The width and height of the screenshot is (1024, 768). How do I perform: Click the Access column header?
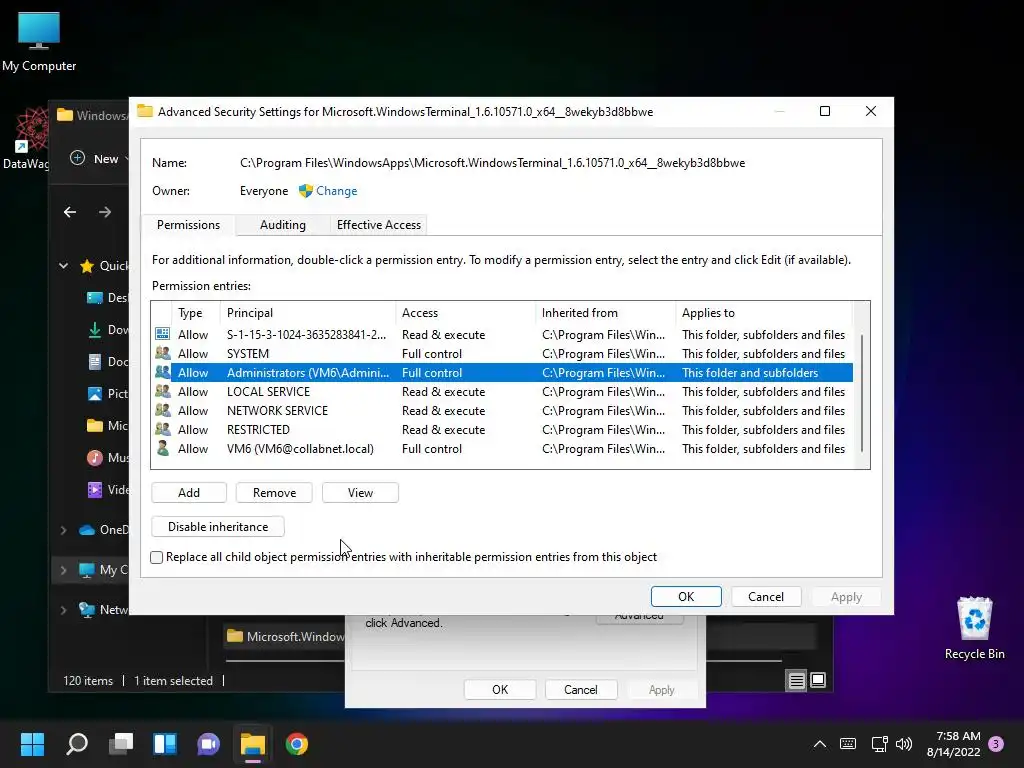[x=466, y=313]
